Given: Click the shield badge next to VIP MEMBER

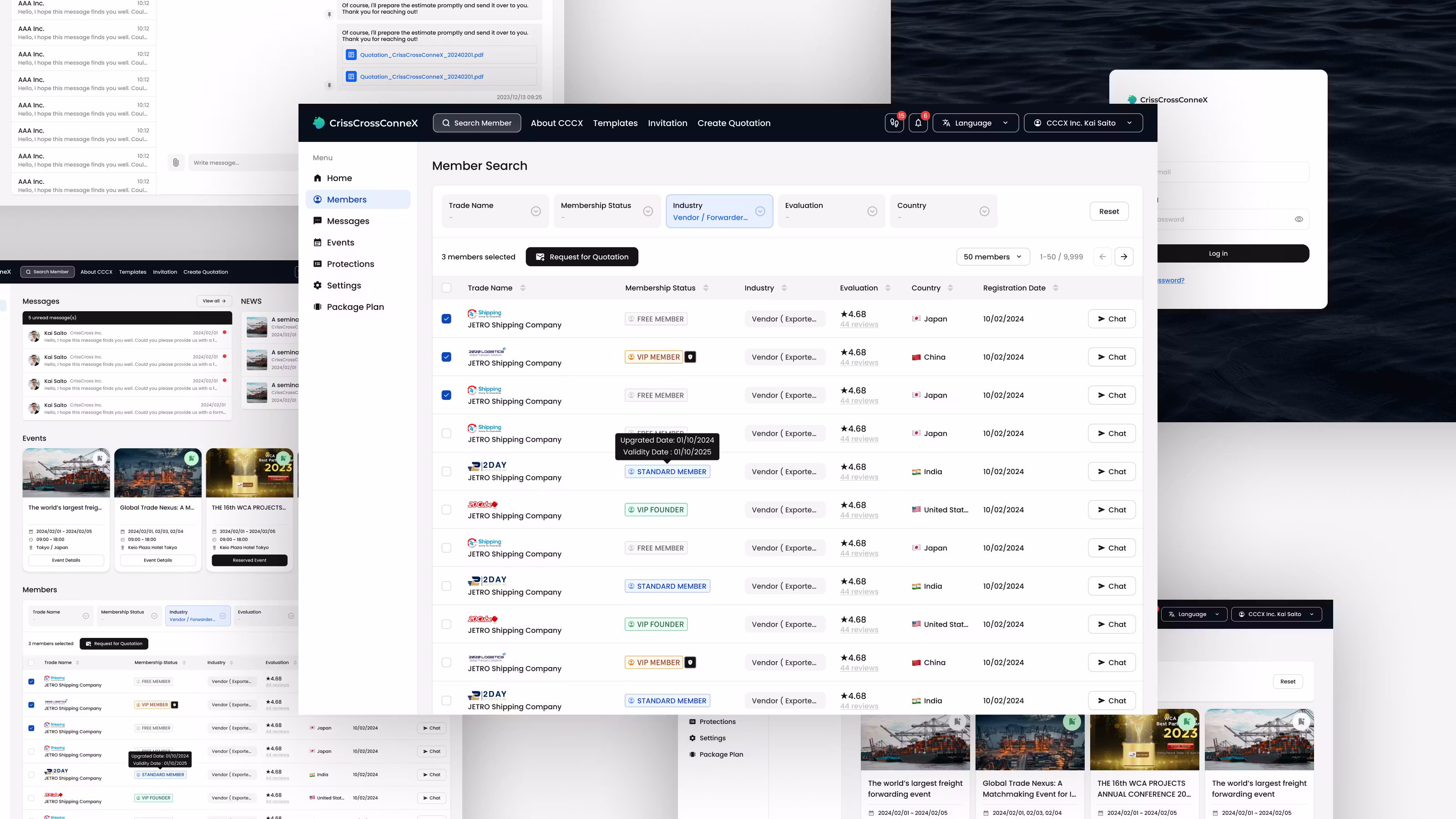Looking at the screenshot, I should pos(690,357).
